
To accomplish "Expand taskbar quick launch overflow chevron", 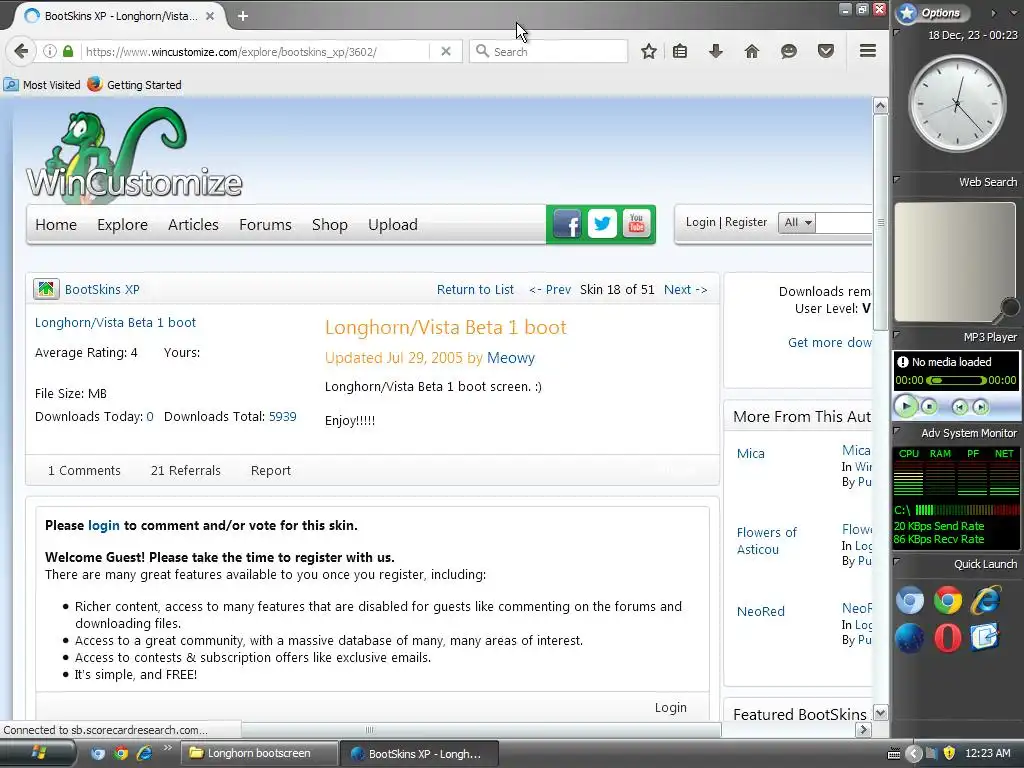I will click(x=167, y=748).
